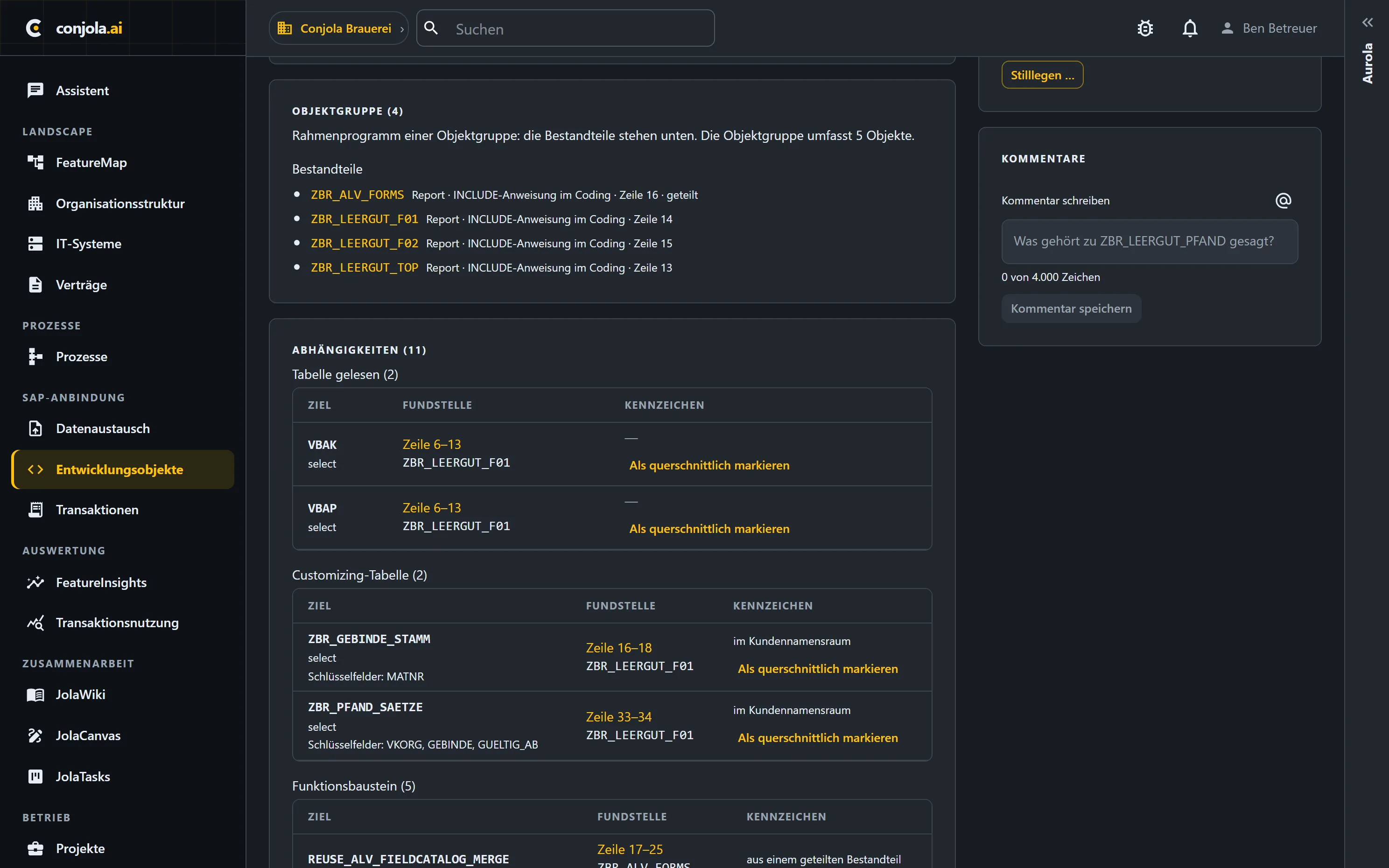Insert a mention with the @ icon
The image size is (1389, 868).
[x=1283, y=200]
